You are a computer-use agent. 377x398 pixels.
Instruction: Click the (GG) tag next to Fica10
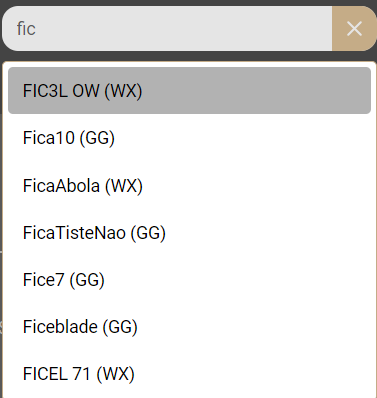[x=97, y=138]
